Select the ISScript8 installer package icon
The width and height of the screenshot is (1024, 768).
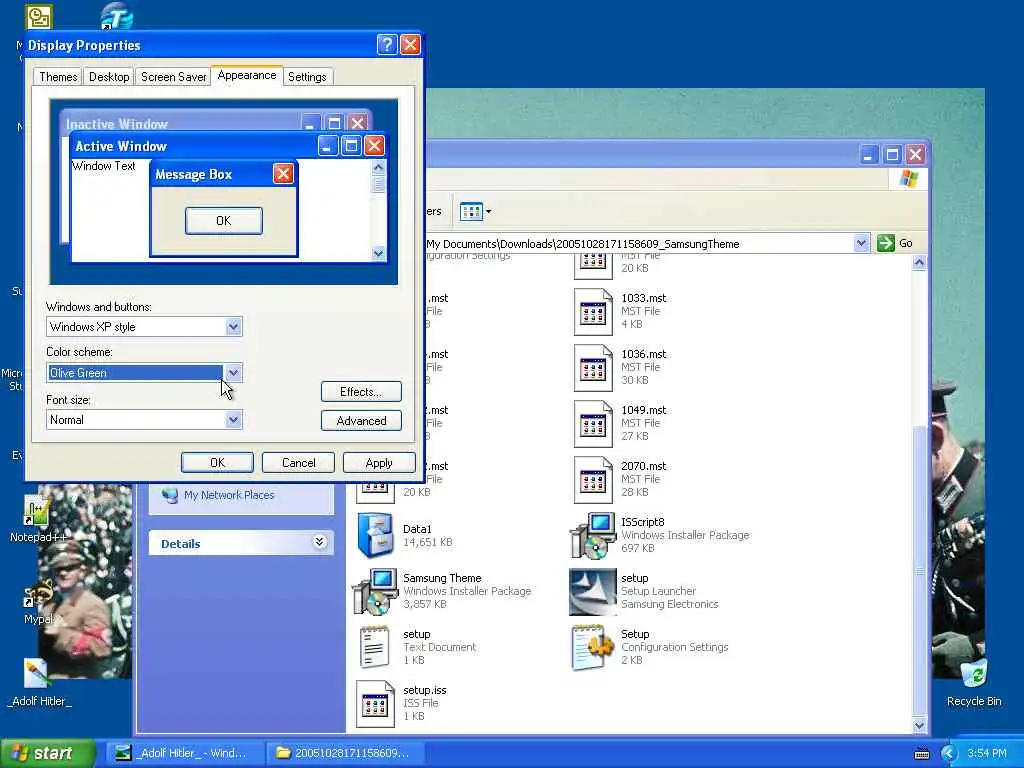(592, 536)
